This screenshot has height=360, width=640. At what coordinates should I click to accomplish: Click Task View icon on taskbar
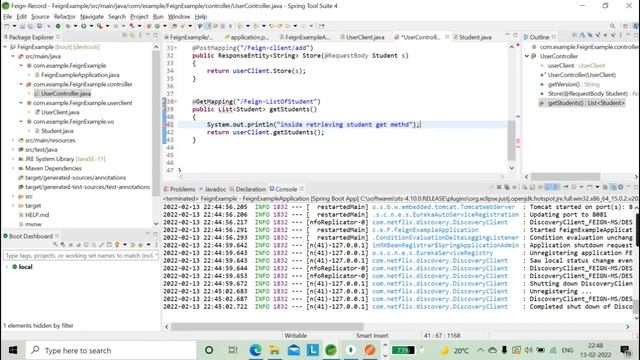233,350
